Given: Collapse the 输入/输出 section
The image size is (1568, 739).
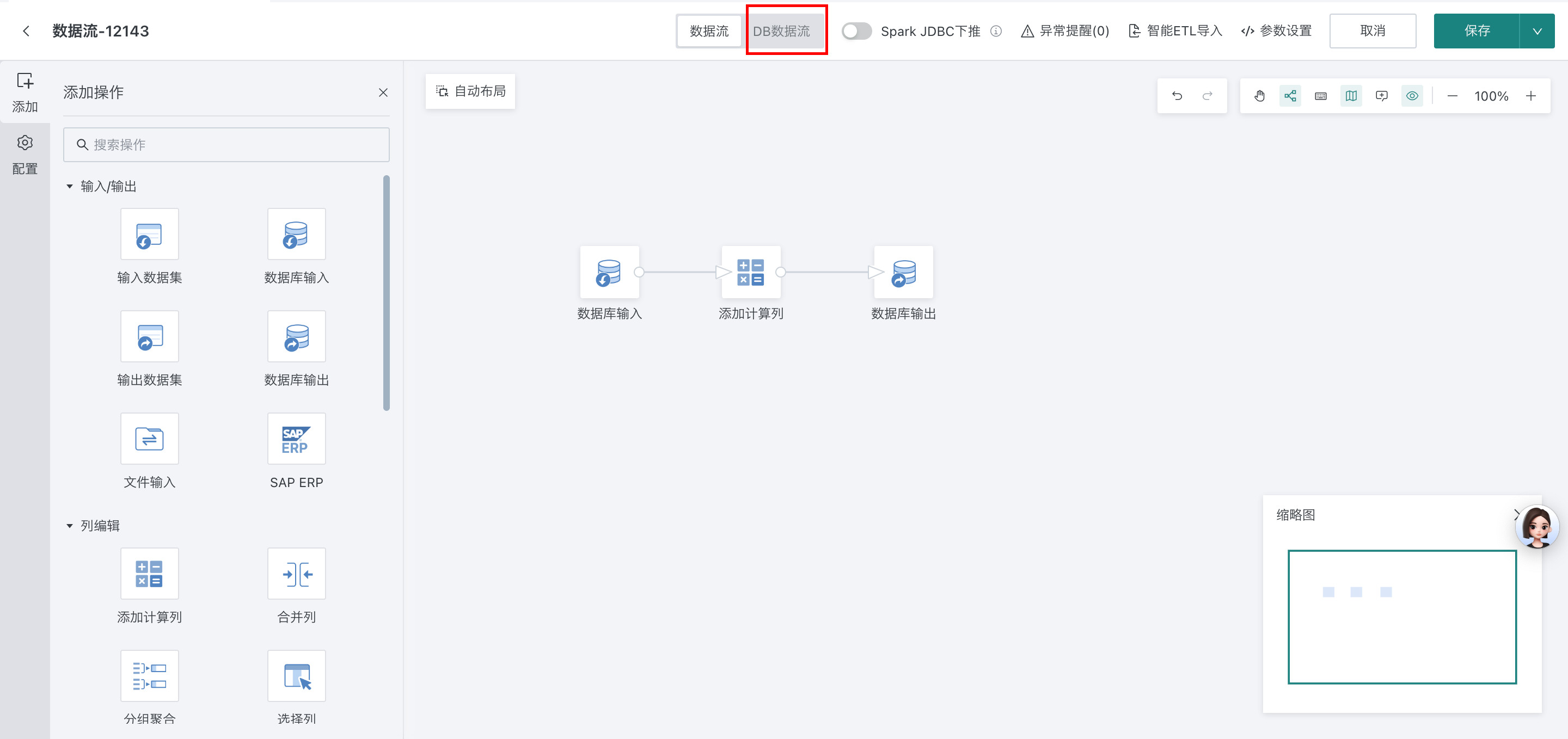Looking at the screenshot, I should pos(69,186).
